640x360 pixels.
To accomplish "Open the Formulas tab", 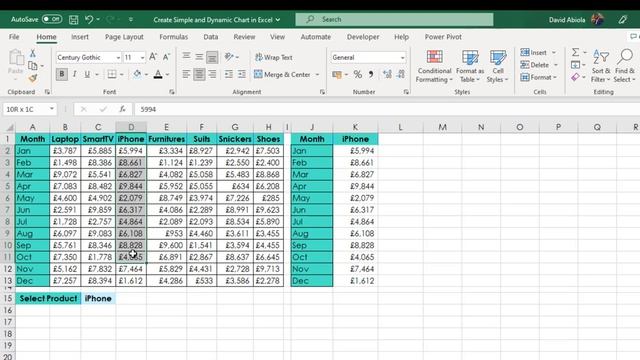I will [173, 37].
